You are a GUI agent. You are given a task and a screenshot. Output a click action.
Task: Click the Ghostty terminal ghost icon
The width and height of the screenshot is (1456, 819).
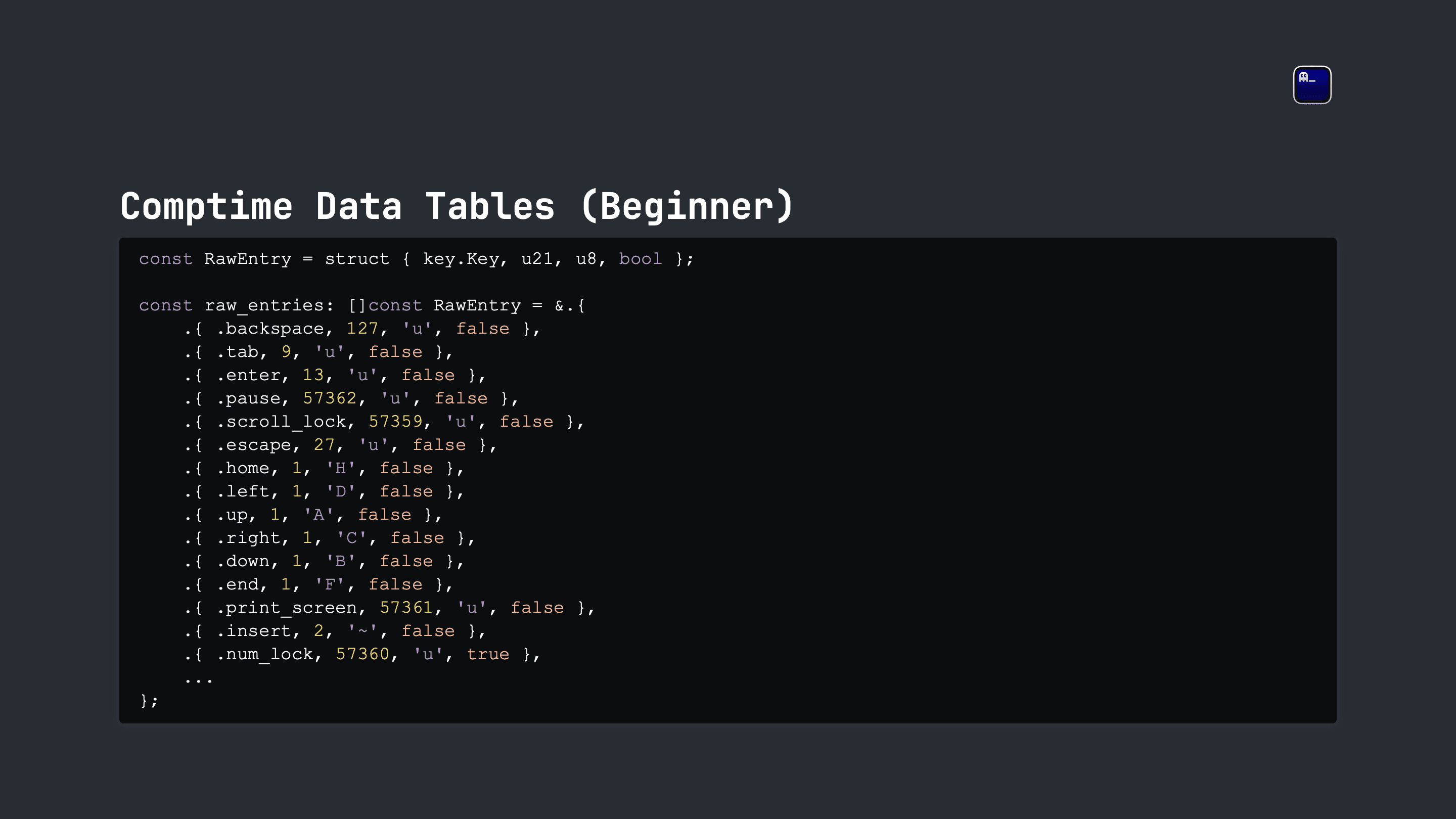[x=1312, y=85]
